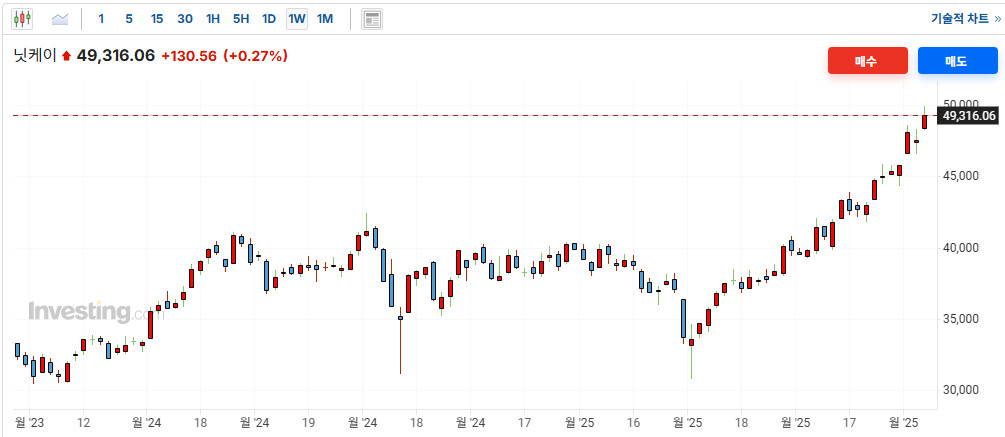Activate the 1W weekly interval
This screenshot has height=437, width=1005.
(297, 19)
